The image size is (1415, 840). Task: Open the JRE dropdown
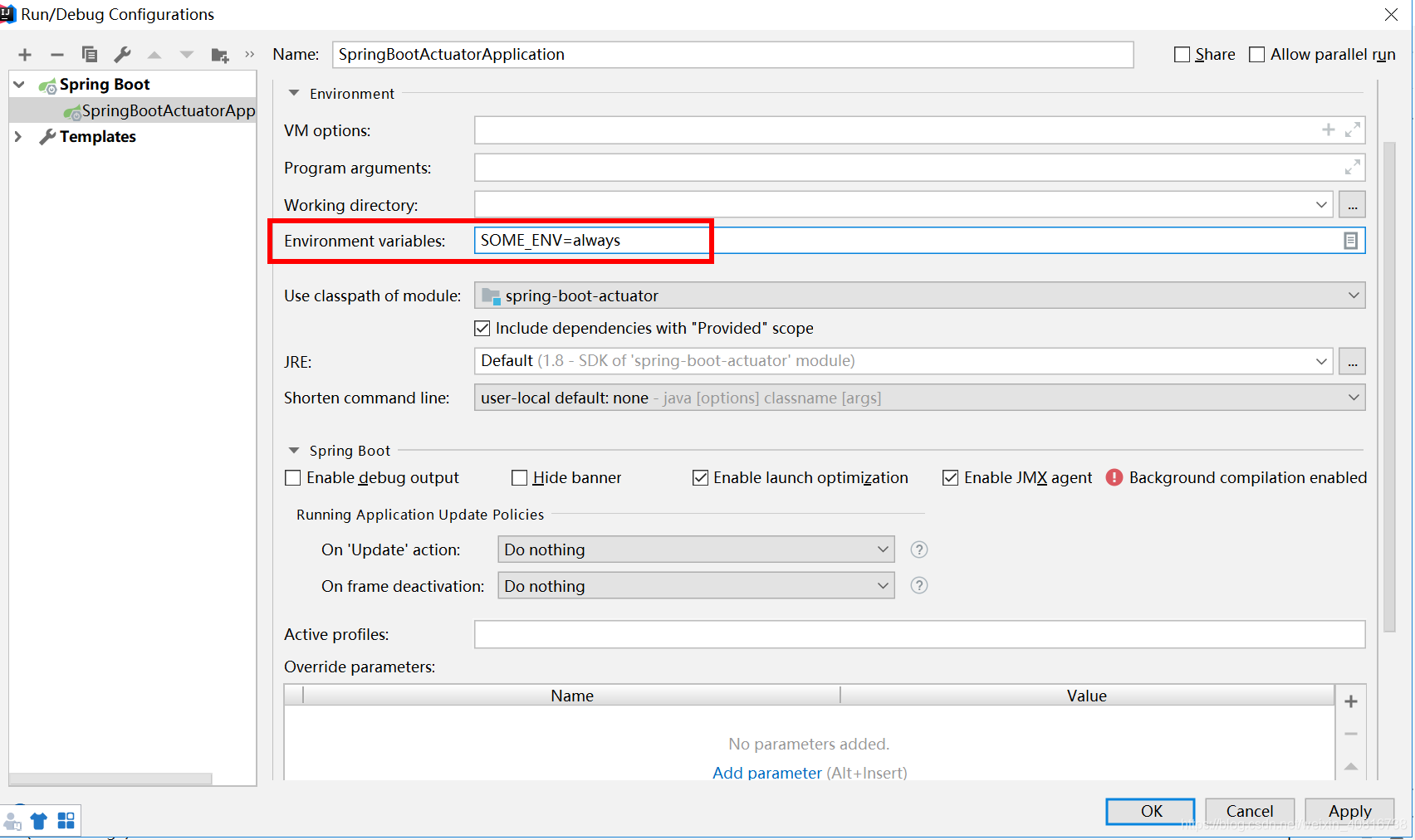(1321, 361)
